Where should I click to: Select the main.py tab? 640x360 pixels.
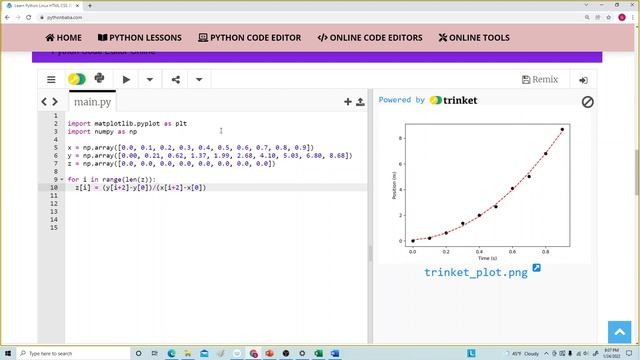coord(92,102)
